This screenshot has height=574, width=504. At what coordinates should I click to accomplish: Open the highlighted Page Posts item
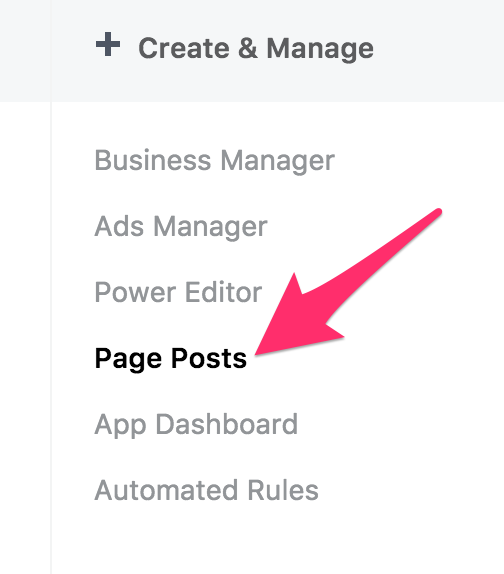(x=171, y=358)
